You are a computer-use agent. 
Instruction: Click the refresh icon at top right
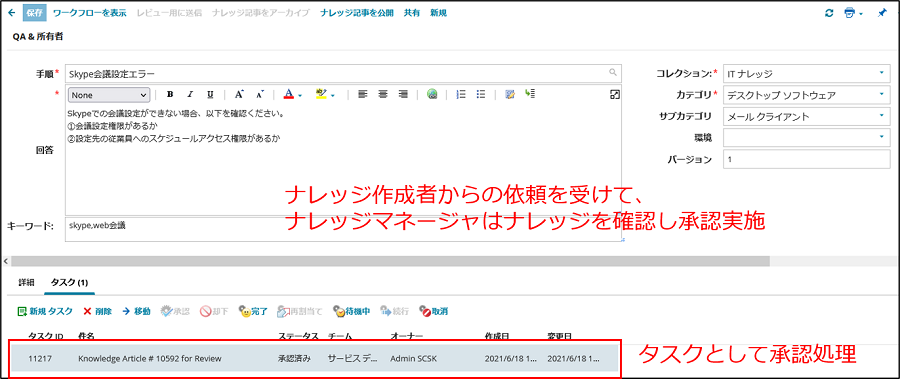(x=829, y=13)
